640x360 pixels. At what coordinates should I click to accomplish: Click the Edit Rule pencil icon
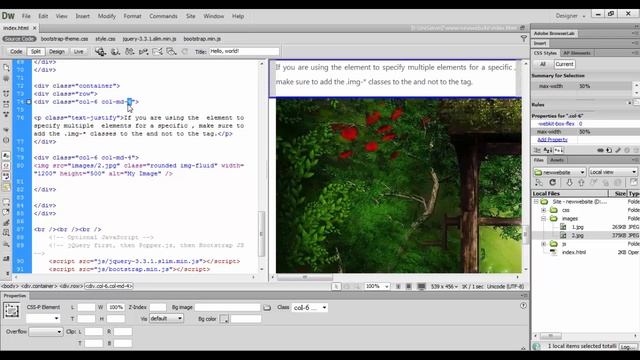coord(618,150)
